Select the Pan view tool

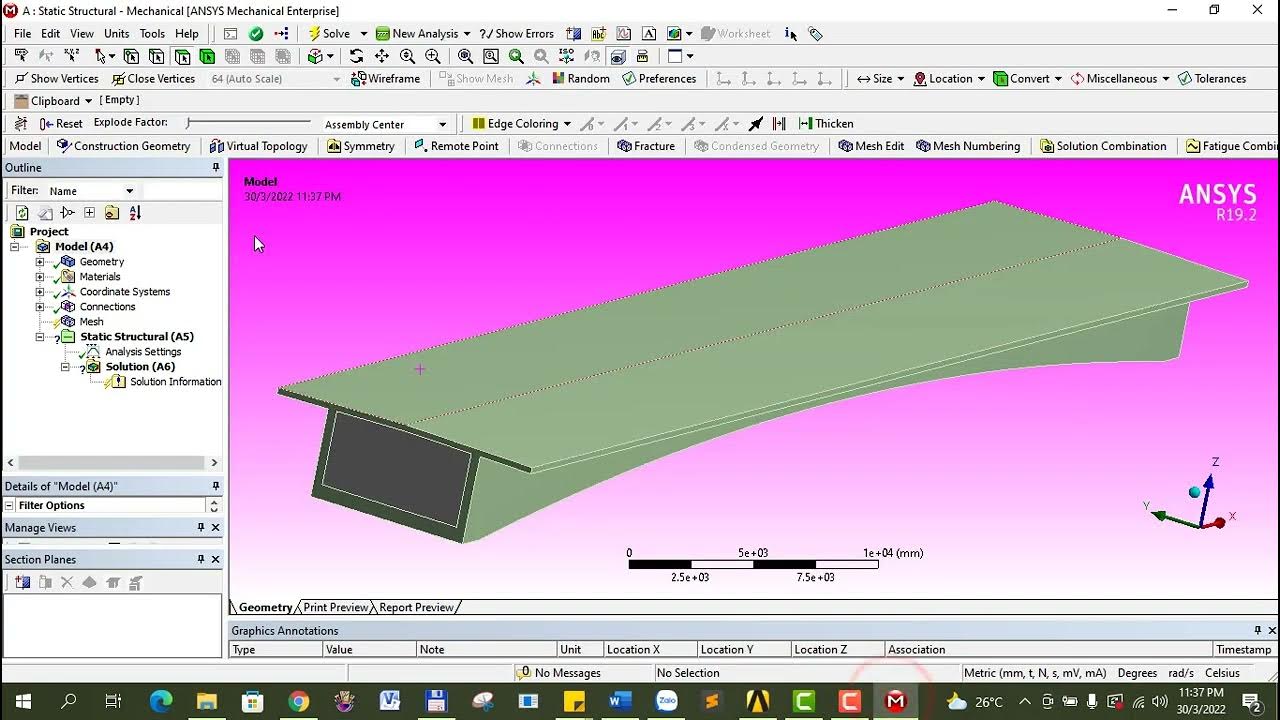(x=381, y=56)
